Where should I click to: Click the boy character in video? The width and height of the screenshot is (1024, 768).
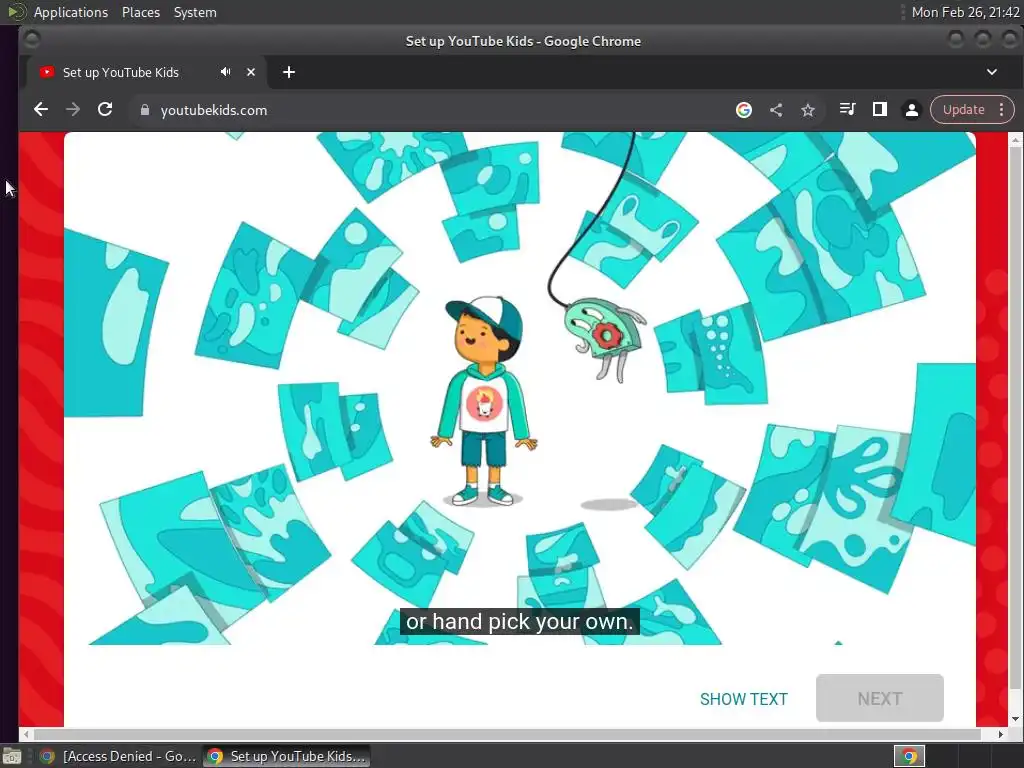click(x=484, y=401)
